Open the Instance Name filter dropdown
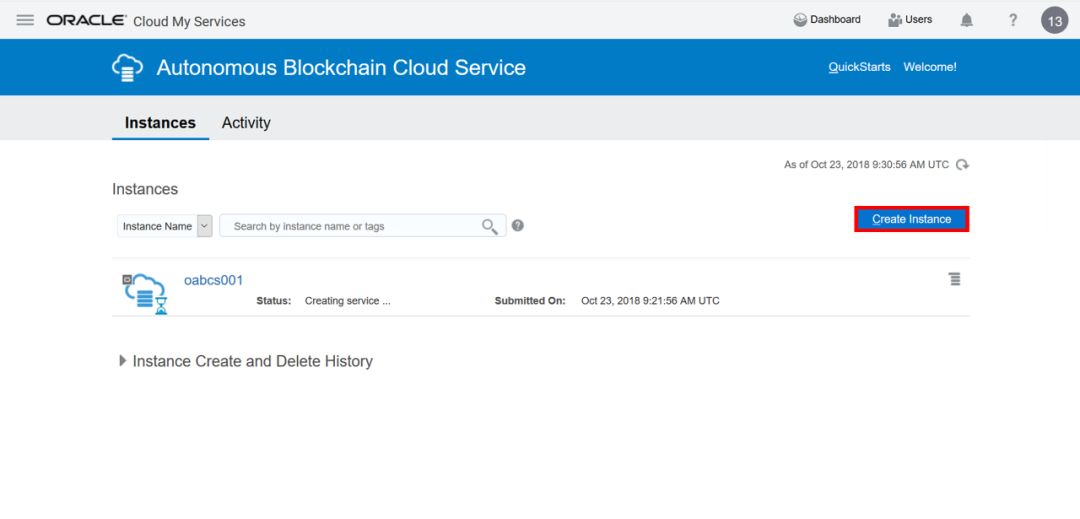1080x519 pixels. tap(204, 226)
